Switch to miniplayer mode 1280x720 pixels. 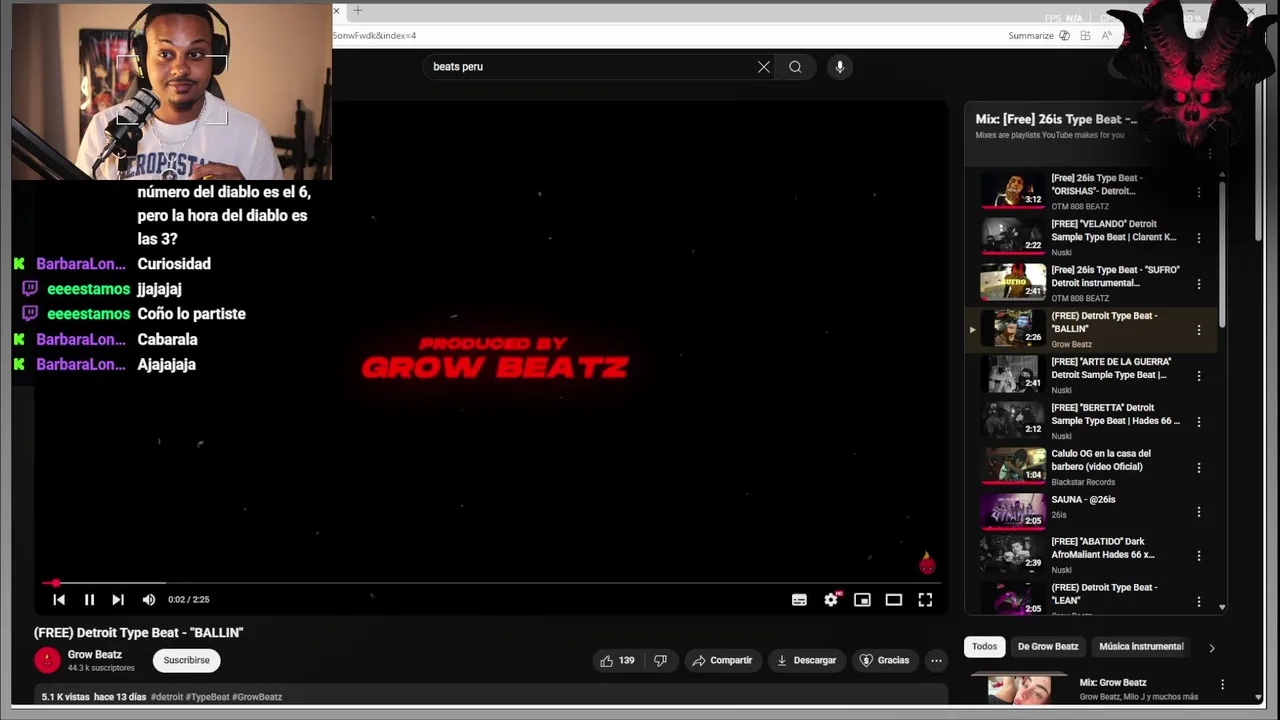tap(862, 600)
